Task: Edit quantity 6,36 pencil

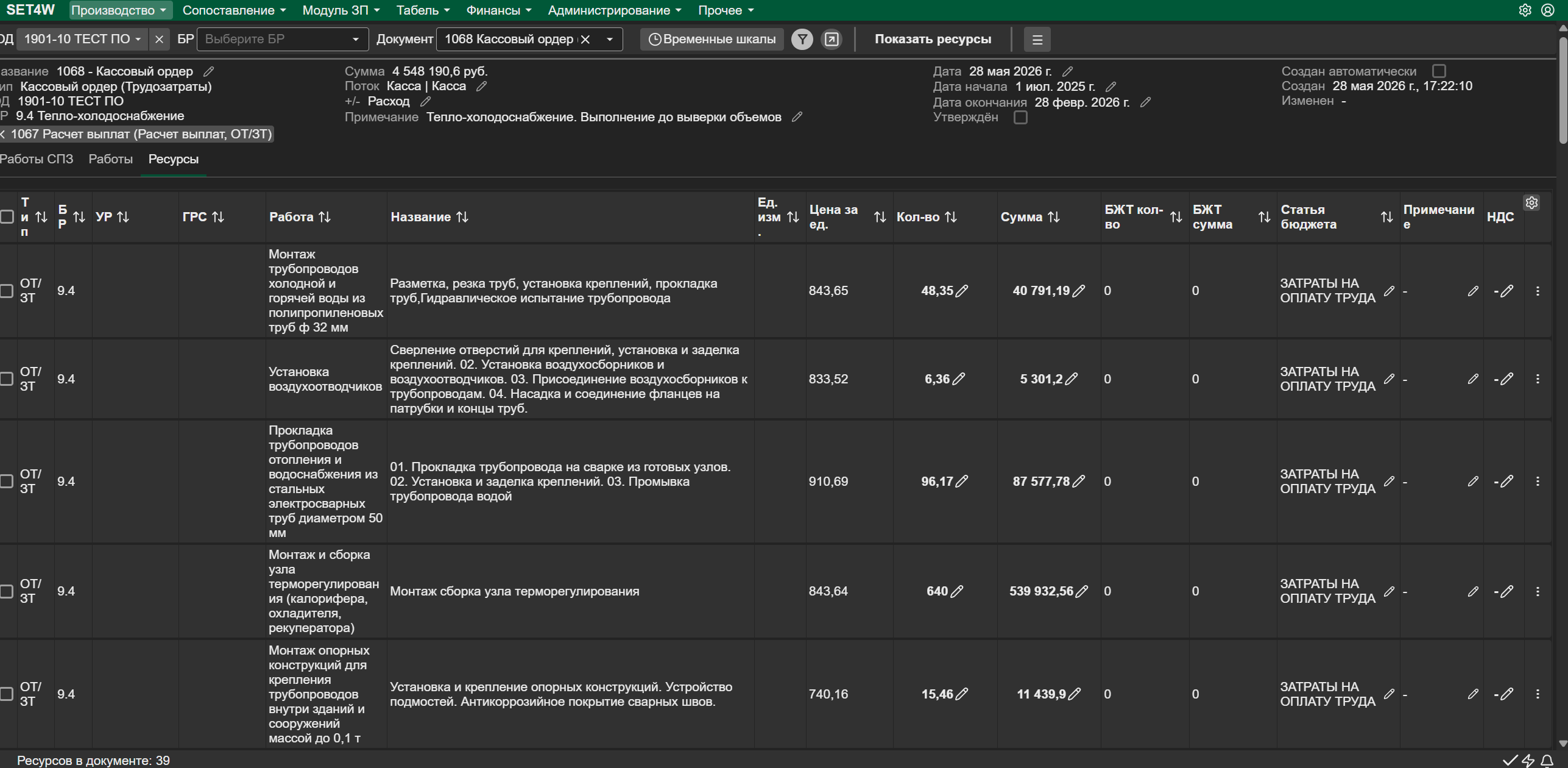Action: (959, 379)
